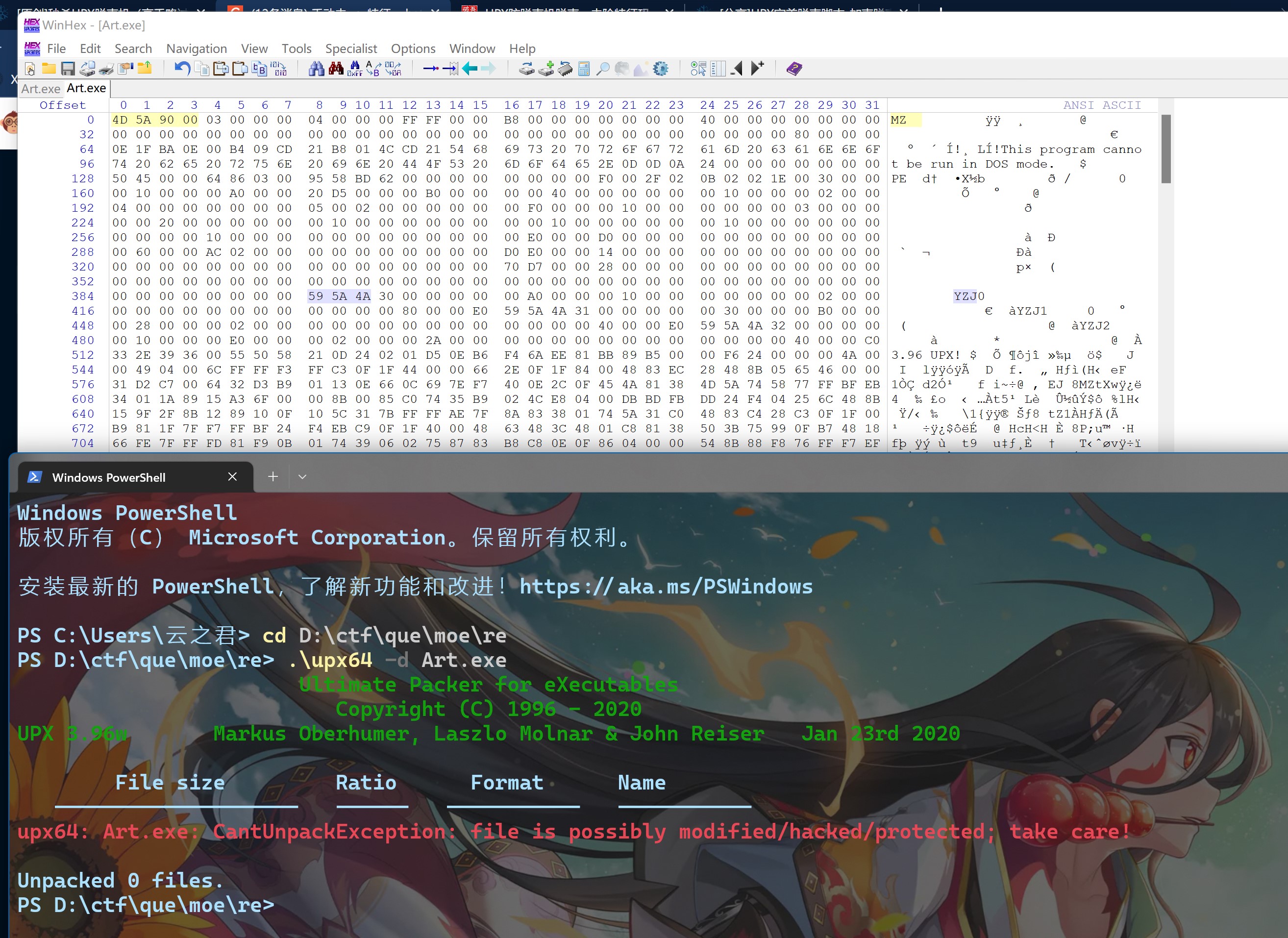Click the WinHex vertical scrollbar thumb
Image resolution: width=1288 pixels, height=938 pixels.
[x=1166, y=149]
